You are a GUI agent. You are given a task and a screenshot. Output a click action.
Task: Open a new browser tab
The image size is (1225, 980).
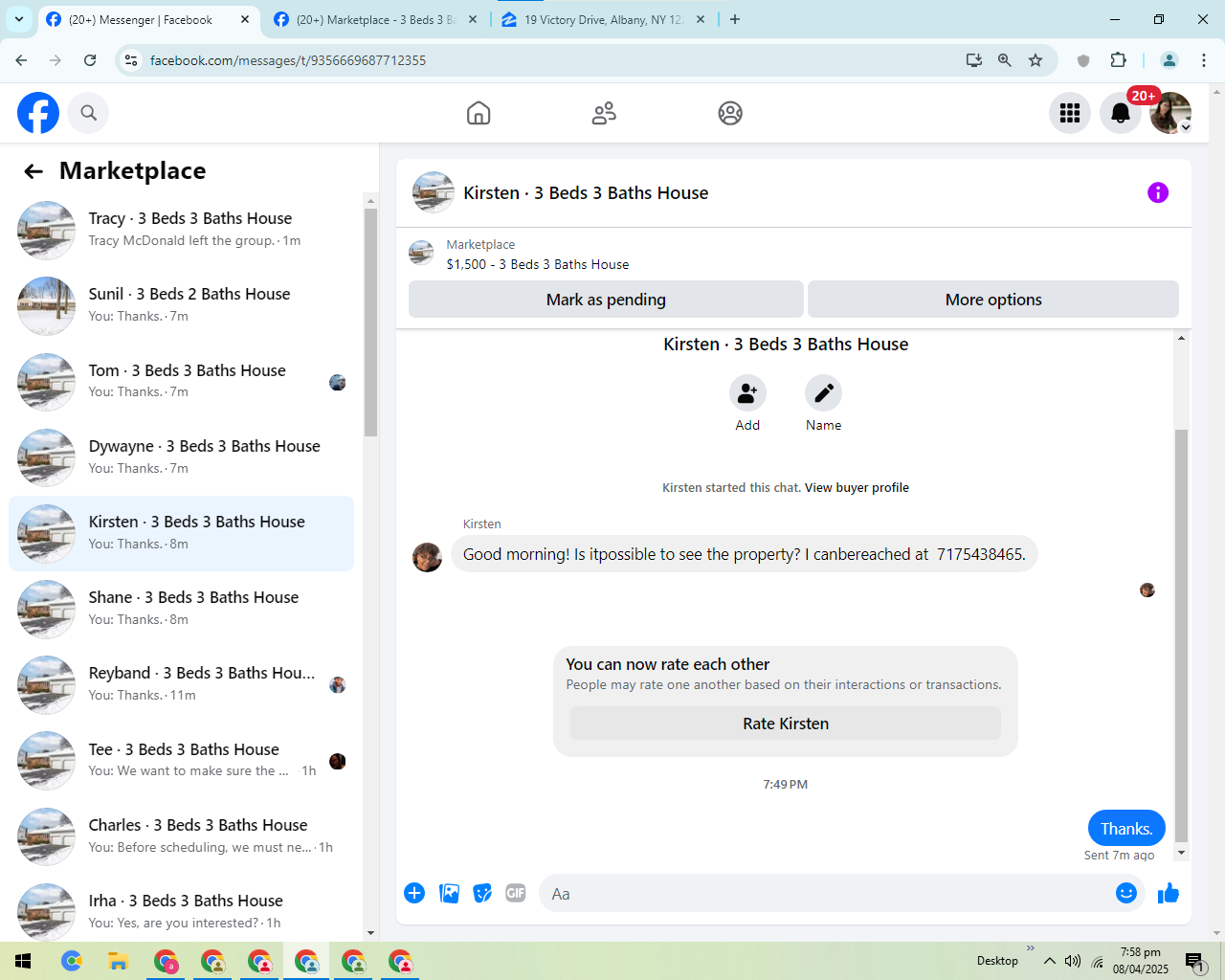click(x=735, y=19)
